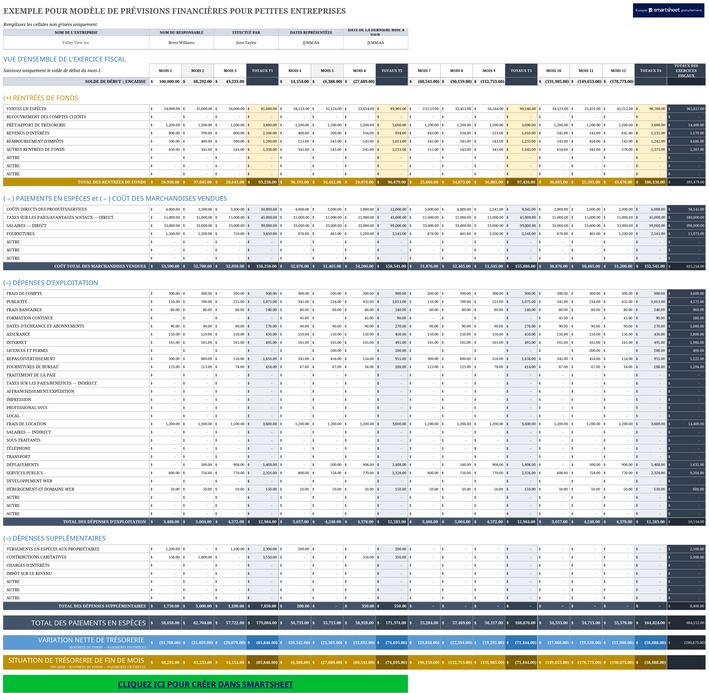Click the '(–) DÉPENSES D'EXPLOITATION' section heading
The image size is (709, 693).
coord(51,283)
